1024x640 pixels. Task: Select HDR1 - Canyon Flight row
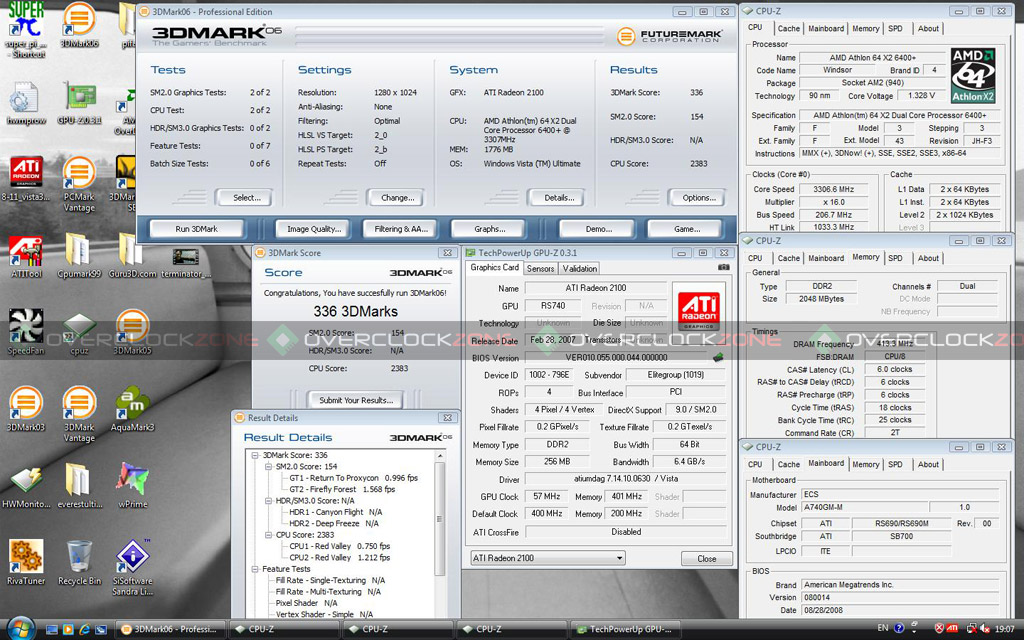pyautogui.click(x=336, y=512)
